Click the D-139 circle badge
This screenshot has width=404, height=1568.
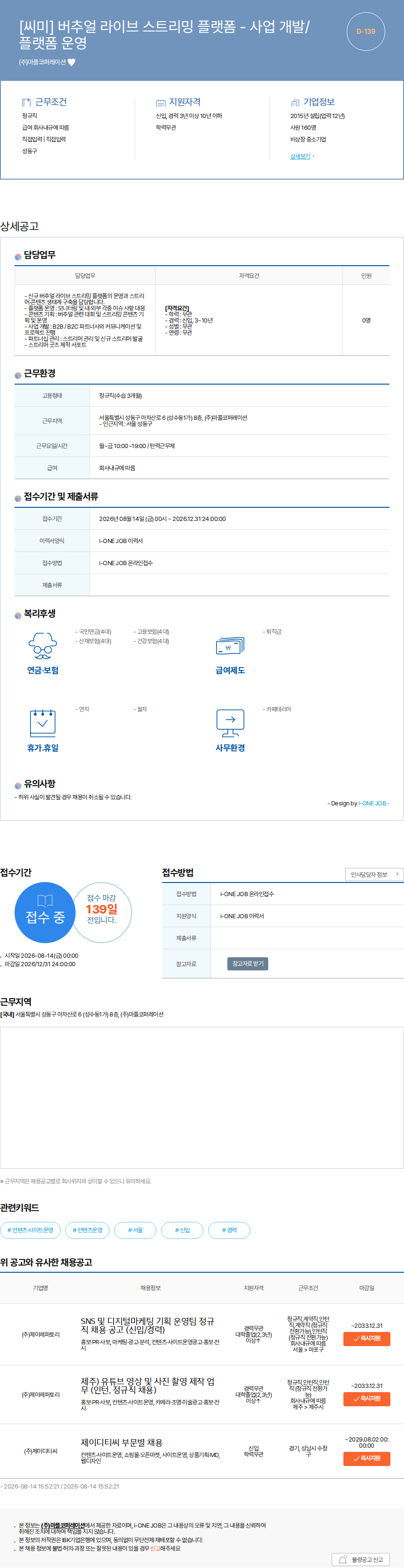[x=365, y=31]
